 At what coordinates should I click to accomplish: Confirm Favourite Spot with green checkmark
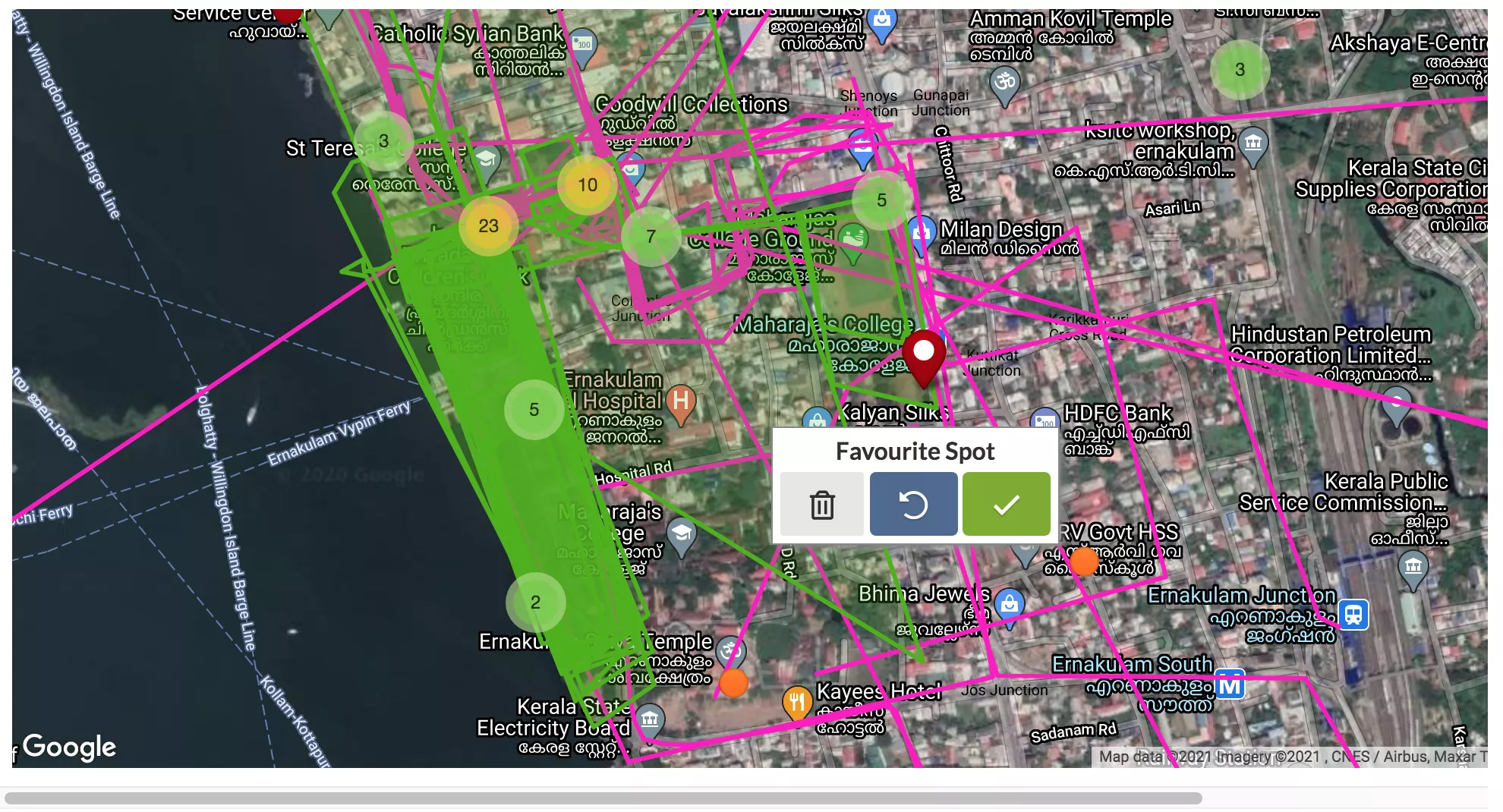(x=1006, y=505)
